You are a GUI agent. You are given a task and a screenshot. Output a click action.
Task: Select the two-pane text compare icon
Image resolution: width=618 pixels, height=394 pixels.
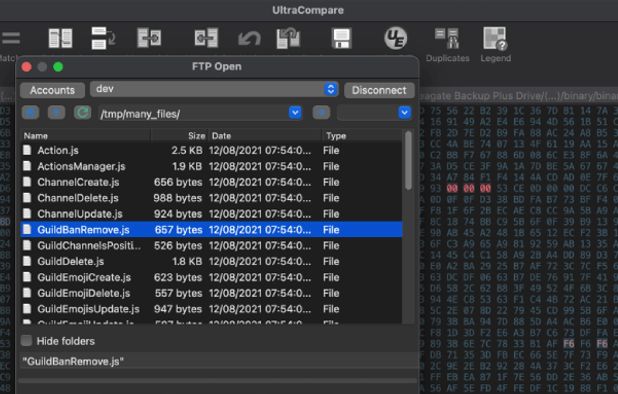point(60,38)
